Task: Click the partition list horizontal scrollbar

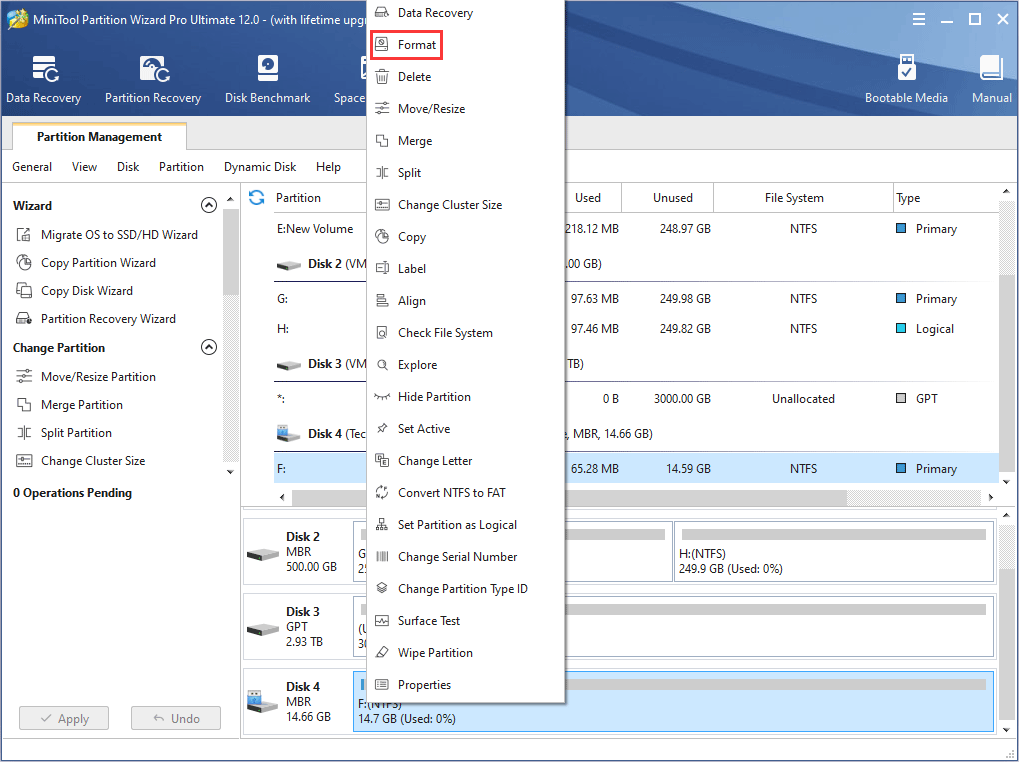Action: coord(569,498)
